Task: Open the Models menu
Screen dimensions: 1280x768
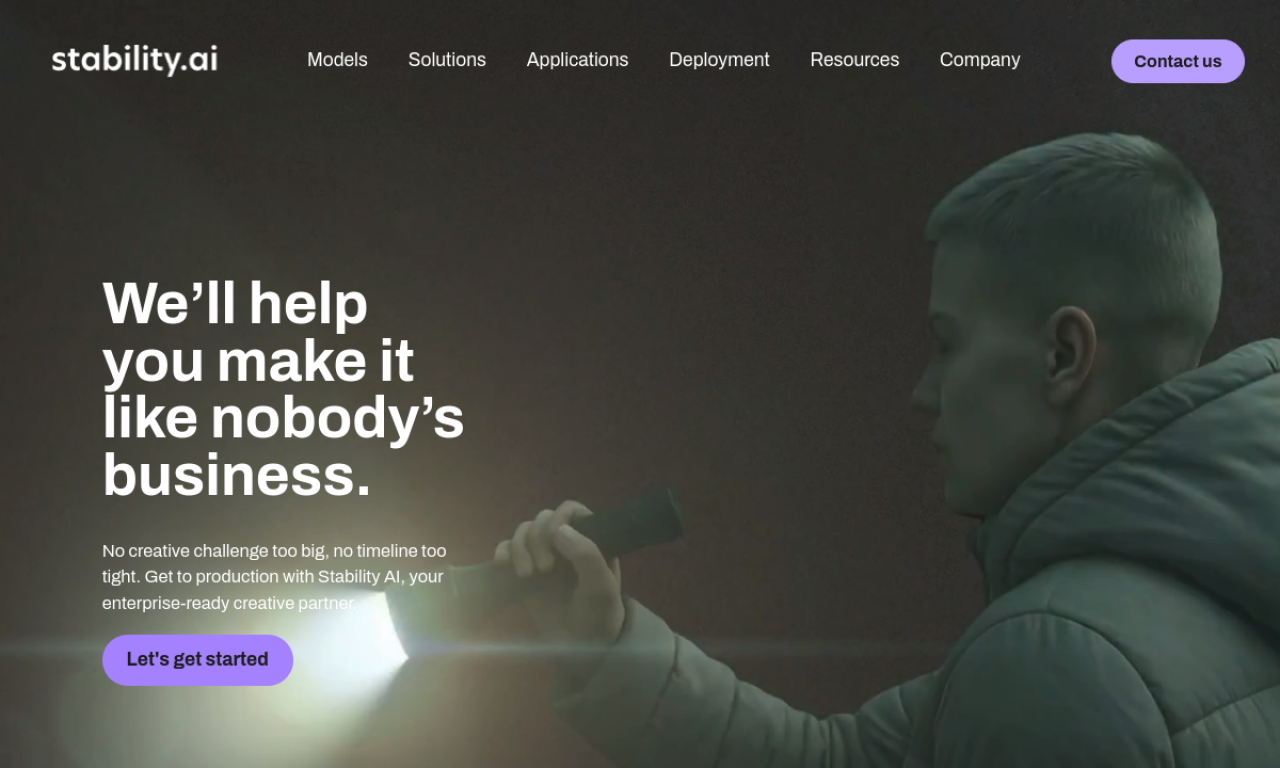Action: coord(337,60)
